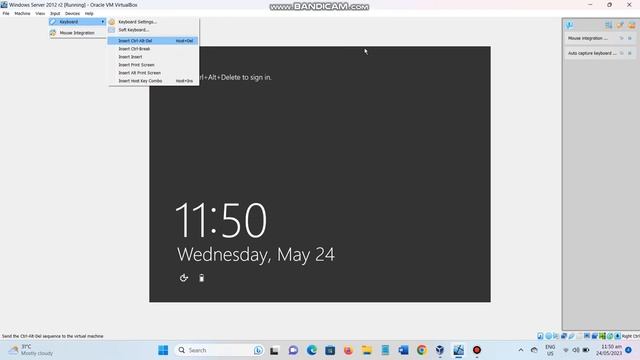640x360 pixels.
Task: Open the Machine menu
Action: 22,13
